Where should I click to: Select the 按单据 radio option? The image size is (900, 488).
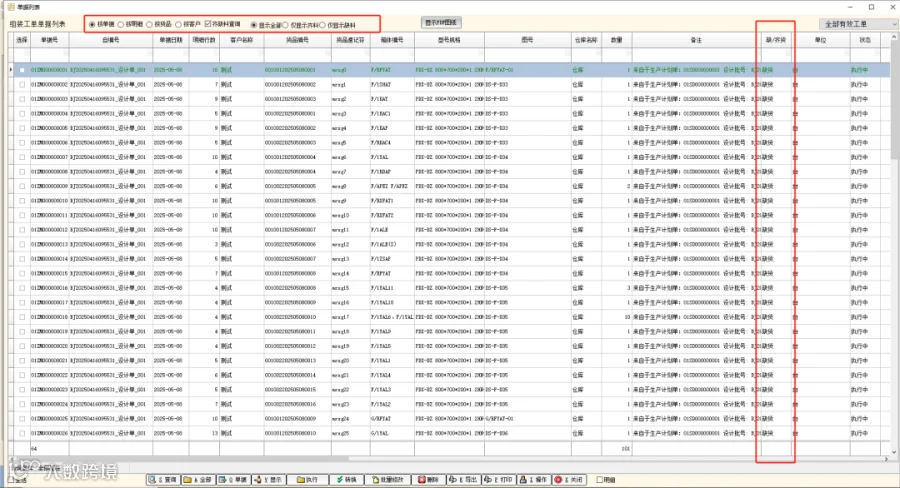coord(92,25)
